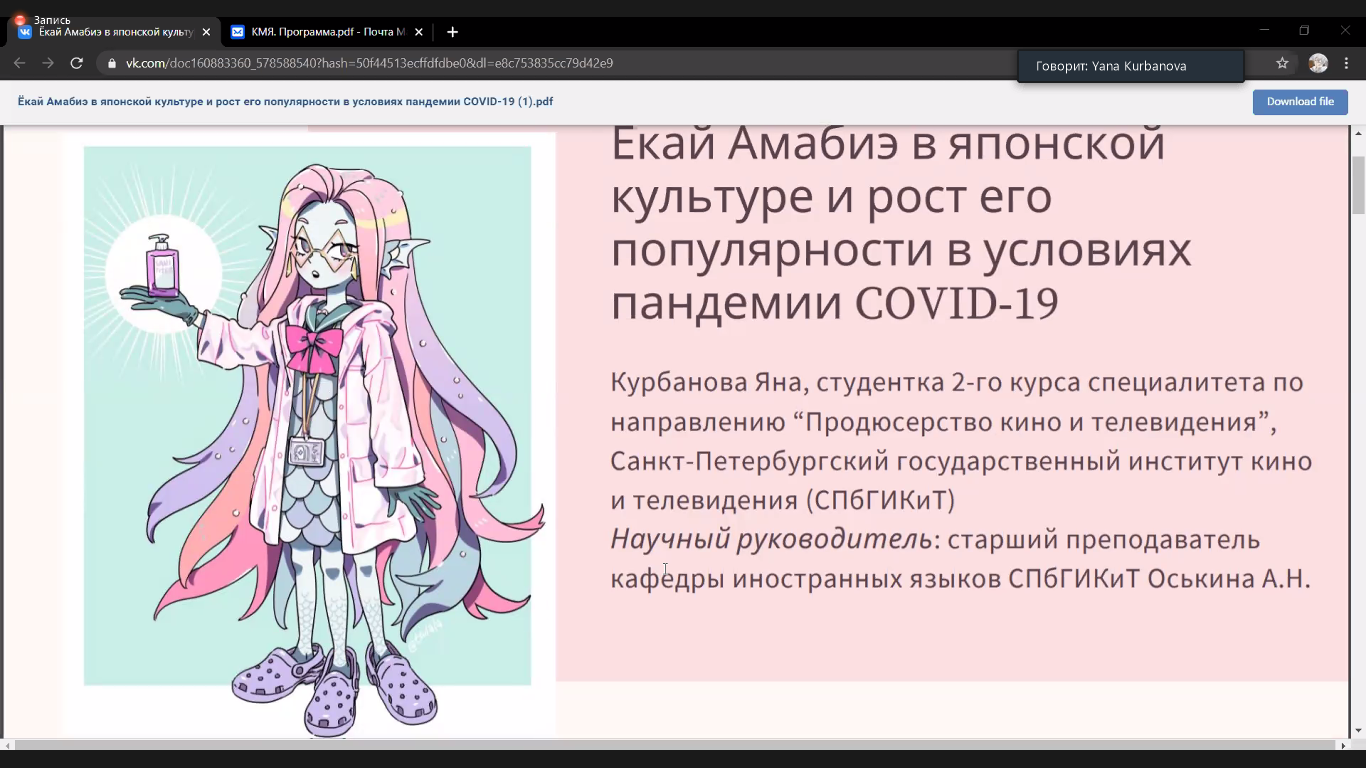
Task: Restore down the Chrome window
Action: click(1304, 31)
